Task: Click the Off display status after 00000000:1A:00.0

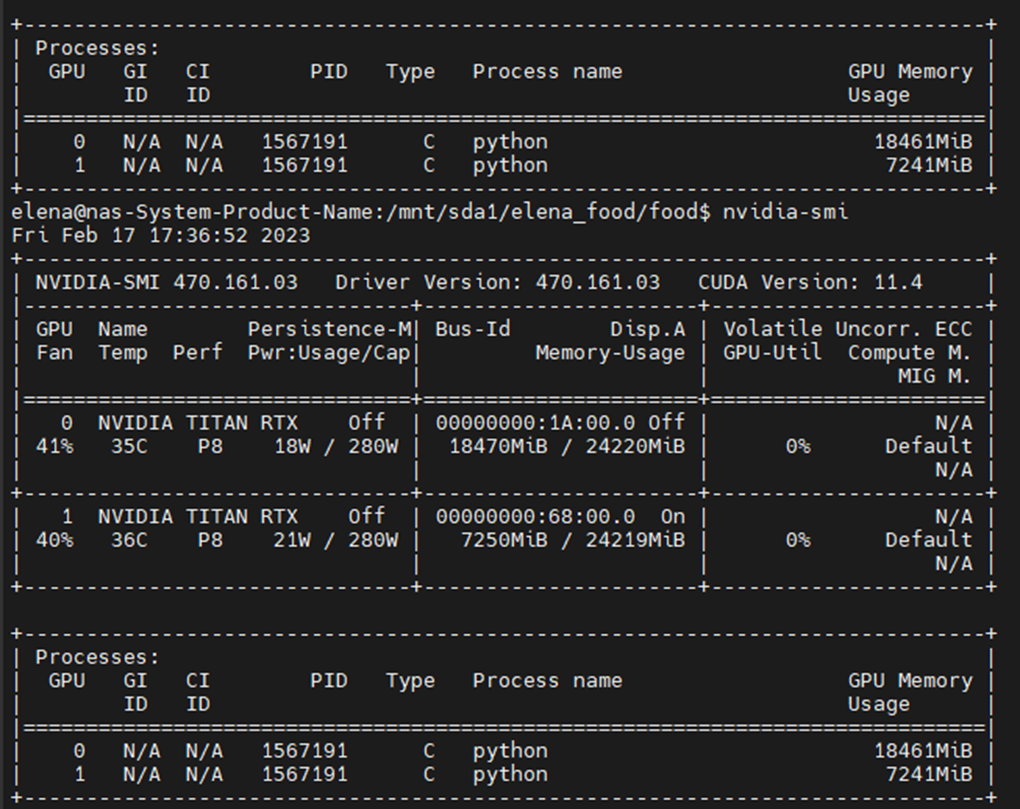Action: [666, 423]
